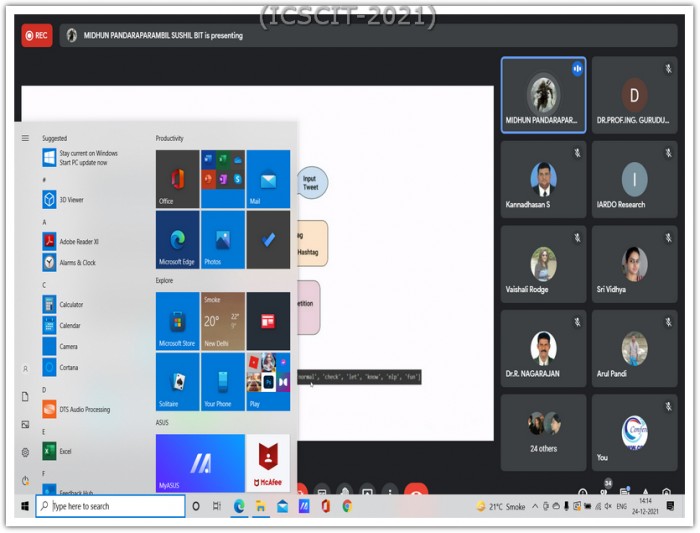Open Settings gear in Start sidebar
The height and width of the screenshot is (533, 700).
(25, 452)
